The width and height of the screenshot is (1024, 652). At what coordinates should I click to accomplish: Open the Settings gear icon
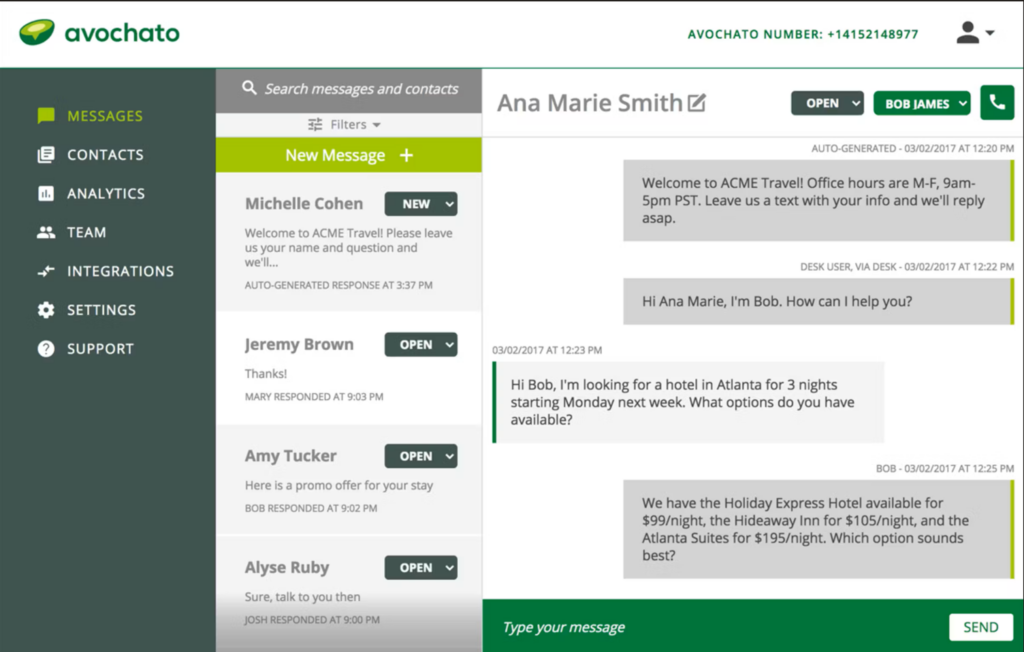[x=45, y=309]
